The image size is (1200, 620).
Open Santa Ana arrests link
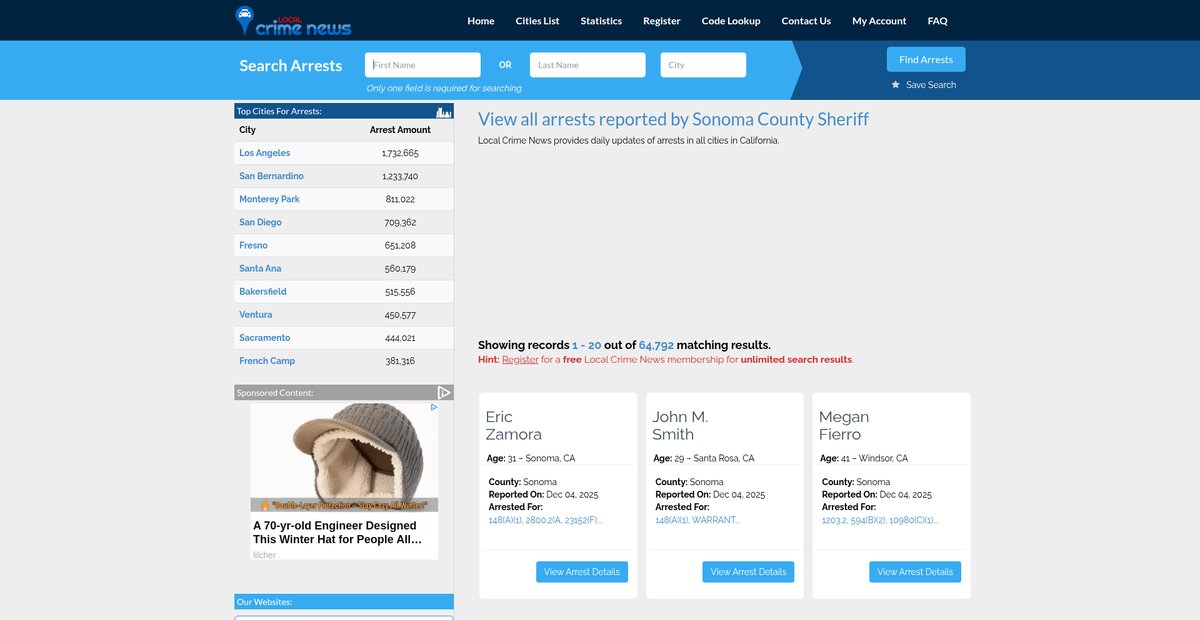click(x=260, y=268)
